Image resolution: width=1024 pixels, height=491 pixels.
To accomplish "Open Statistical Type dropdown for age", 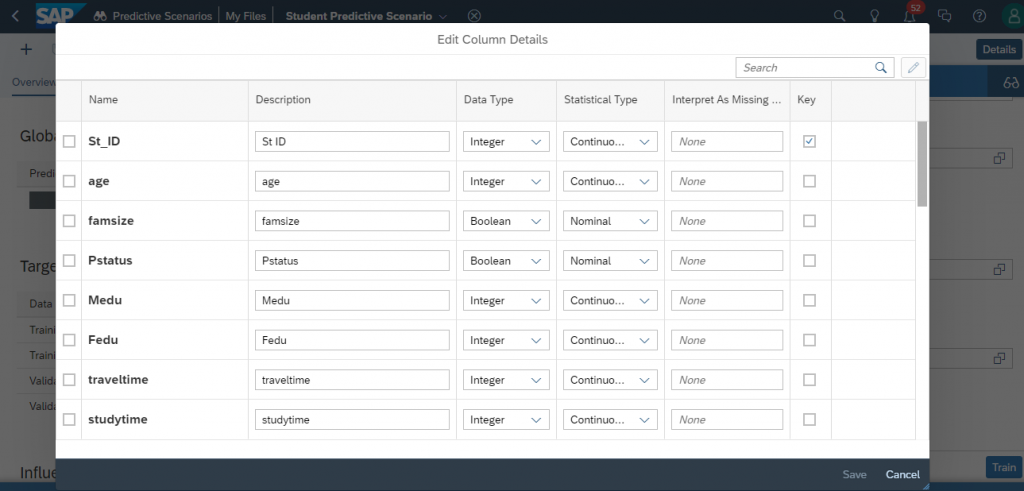I will pyautogui.click(x=610, y=182).
